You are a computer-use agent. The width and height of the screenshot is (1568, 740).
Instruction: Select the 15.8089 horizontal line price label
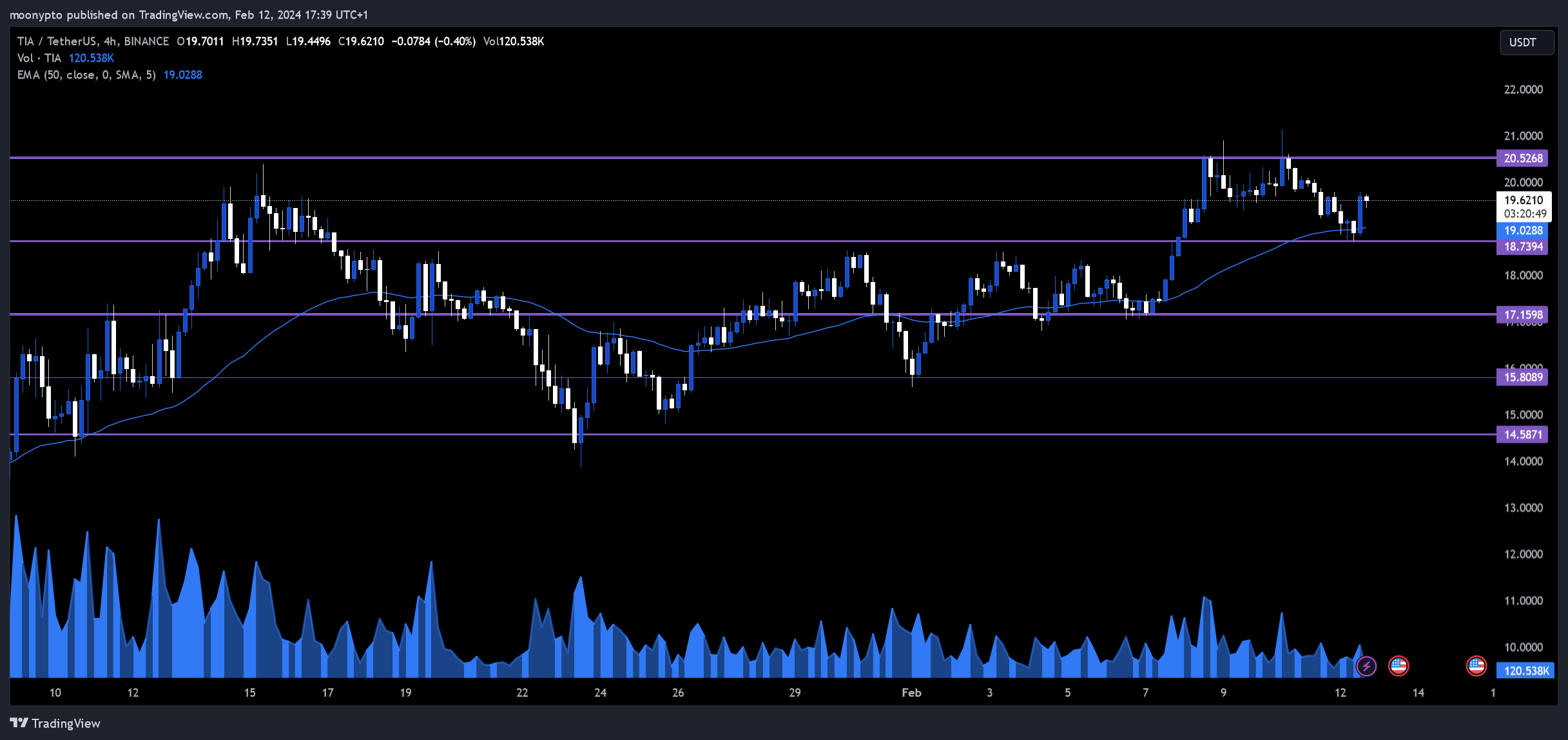pyautogui.click(x=1522, y=377)
